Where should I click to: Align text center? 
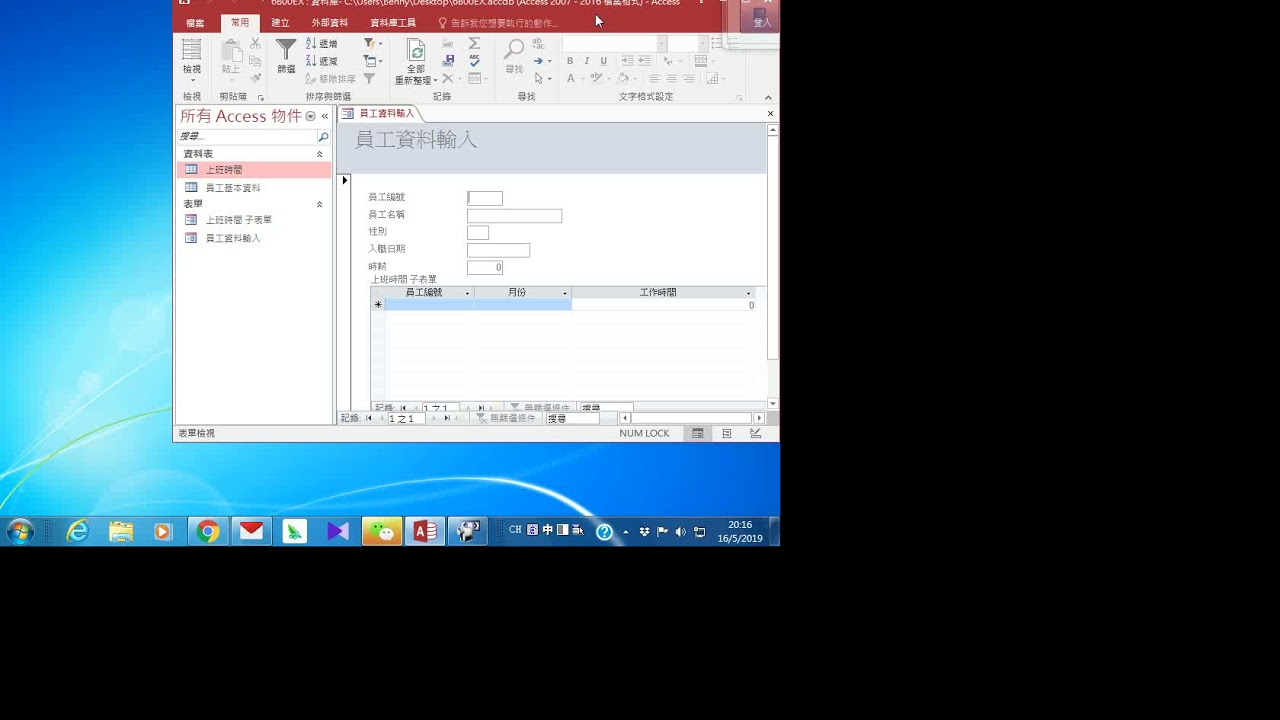[x=672, y=78]
